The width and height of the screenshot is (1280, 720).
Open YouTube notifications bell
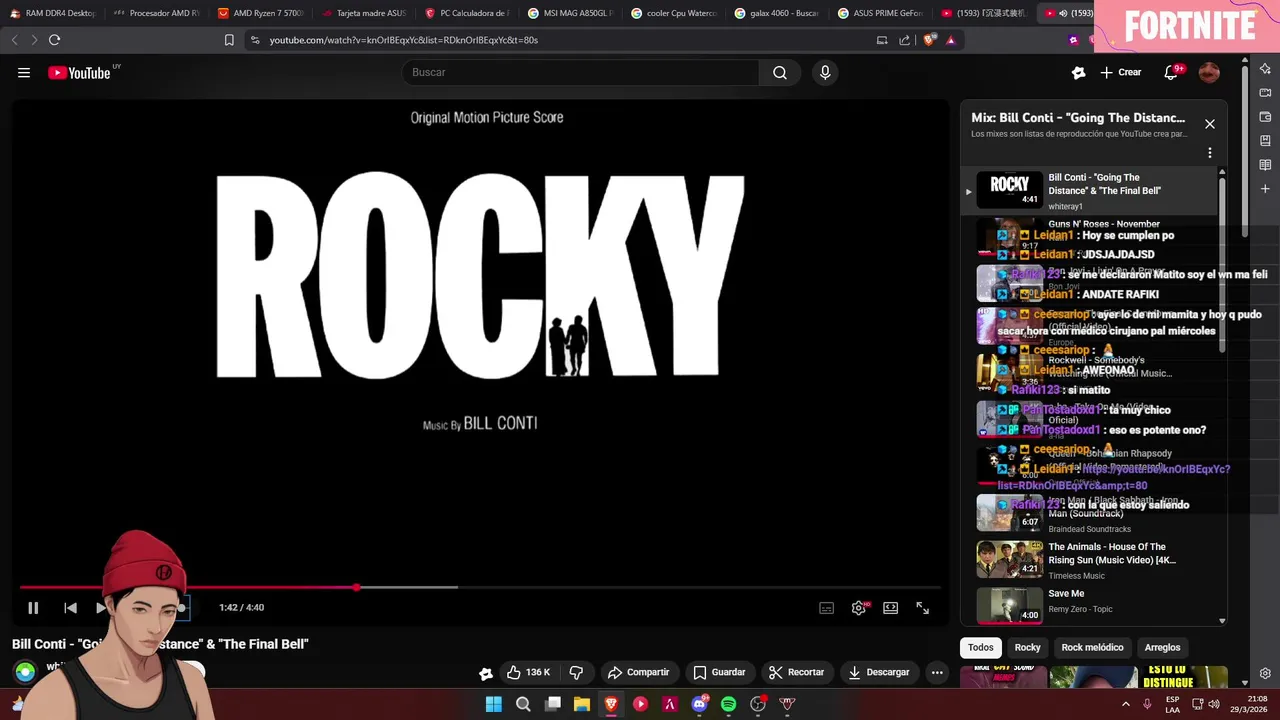click(1171, 72)
